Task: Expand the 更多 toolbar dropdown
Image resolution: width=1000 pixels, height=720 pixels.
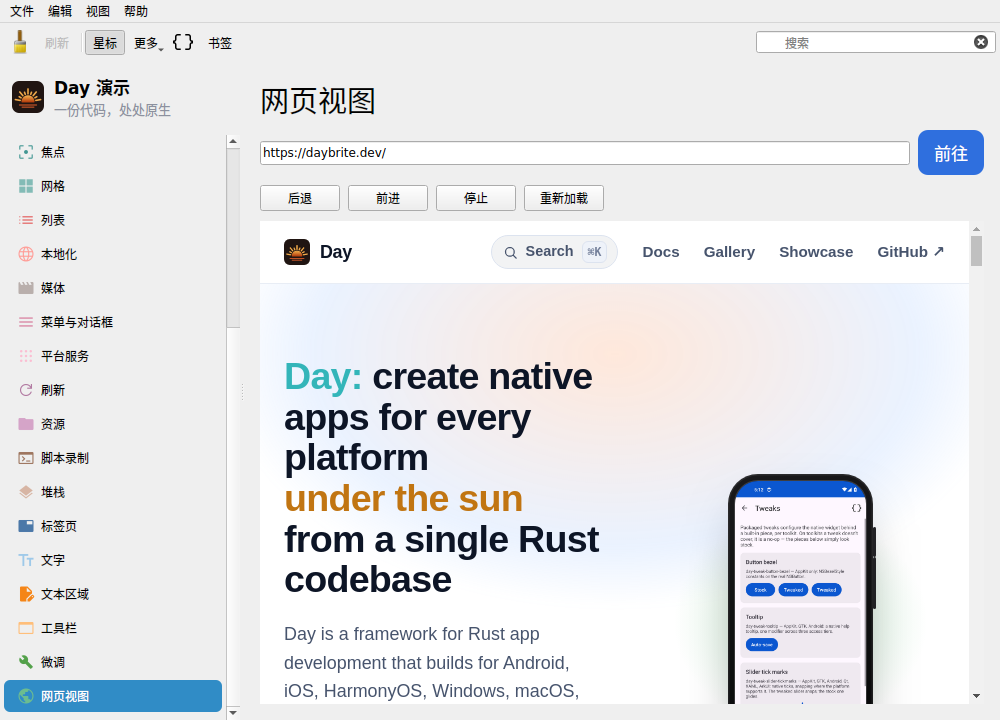Action: [149, 43]
